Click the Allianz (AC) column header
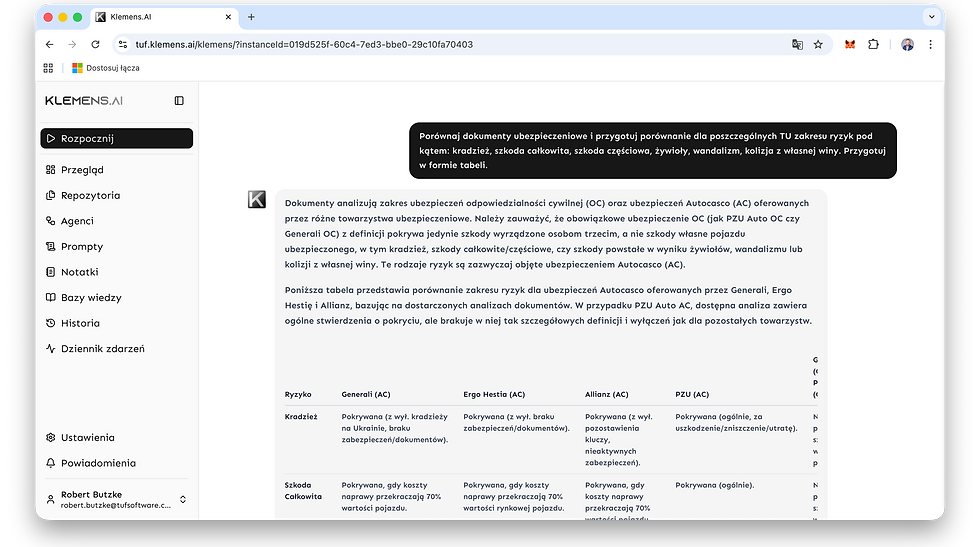Viewport: 980px width, 547px height. (x=607, y=394)
